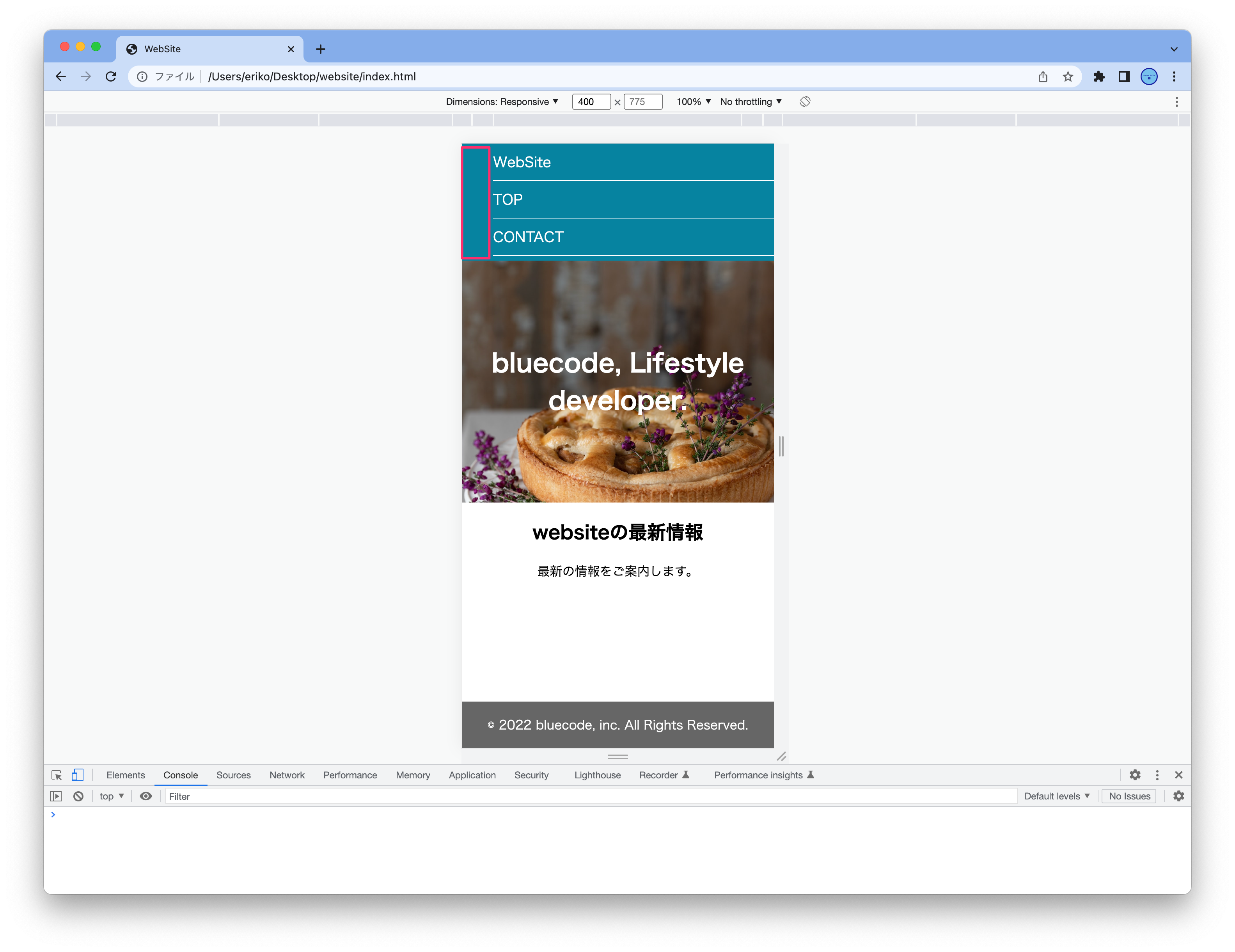Click the No Issues button
This screenshot has height=952, width=1235.
1129,796
